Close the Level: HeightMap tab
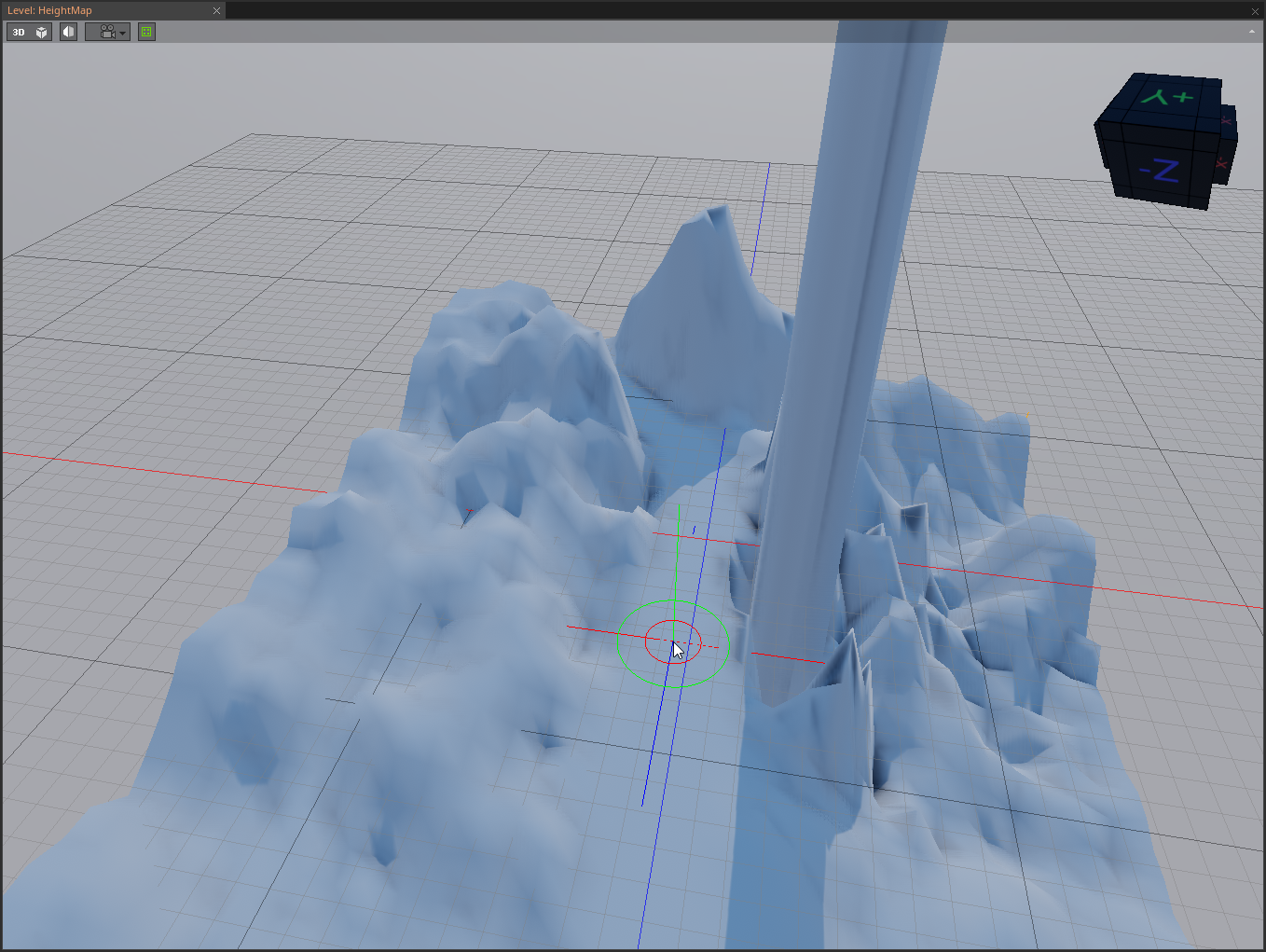 pyautogui.click(x=216, y=10)
